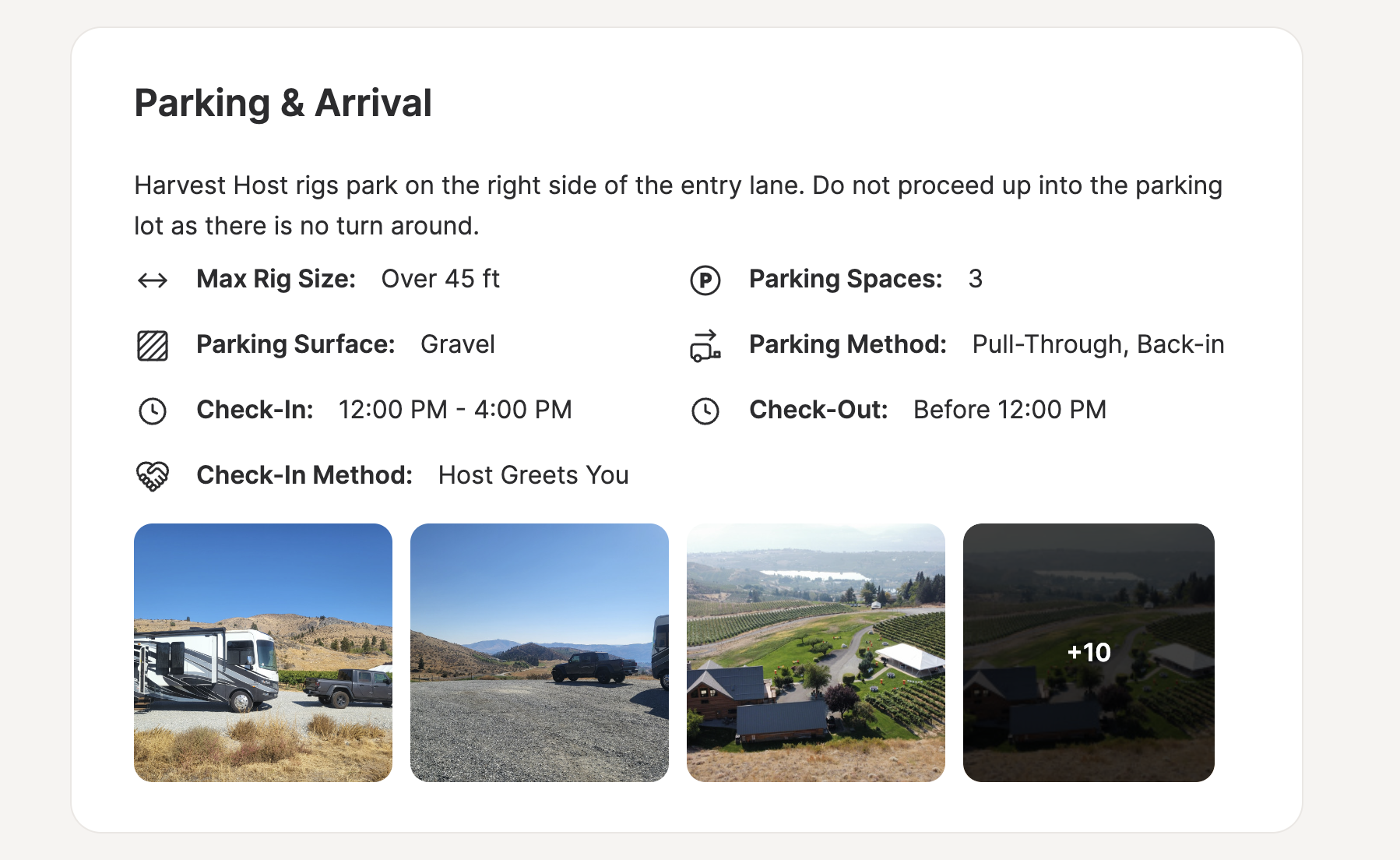Click the Parking Method trailer icon
The width and height of the screenshot is (1400, 860).
(705, 345)
